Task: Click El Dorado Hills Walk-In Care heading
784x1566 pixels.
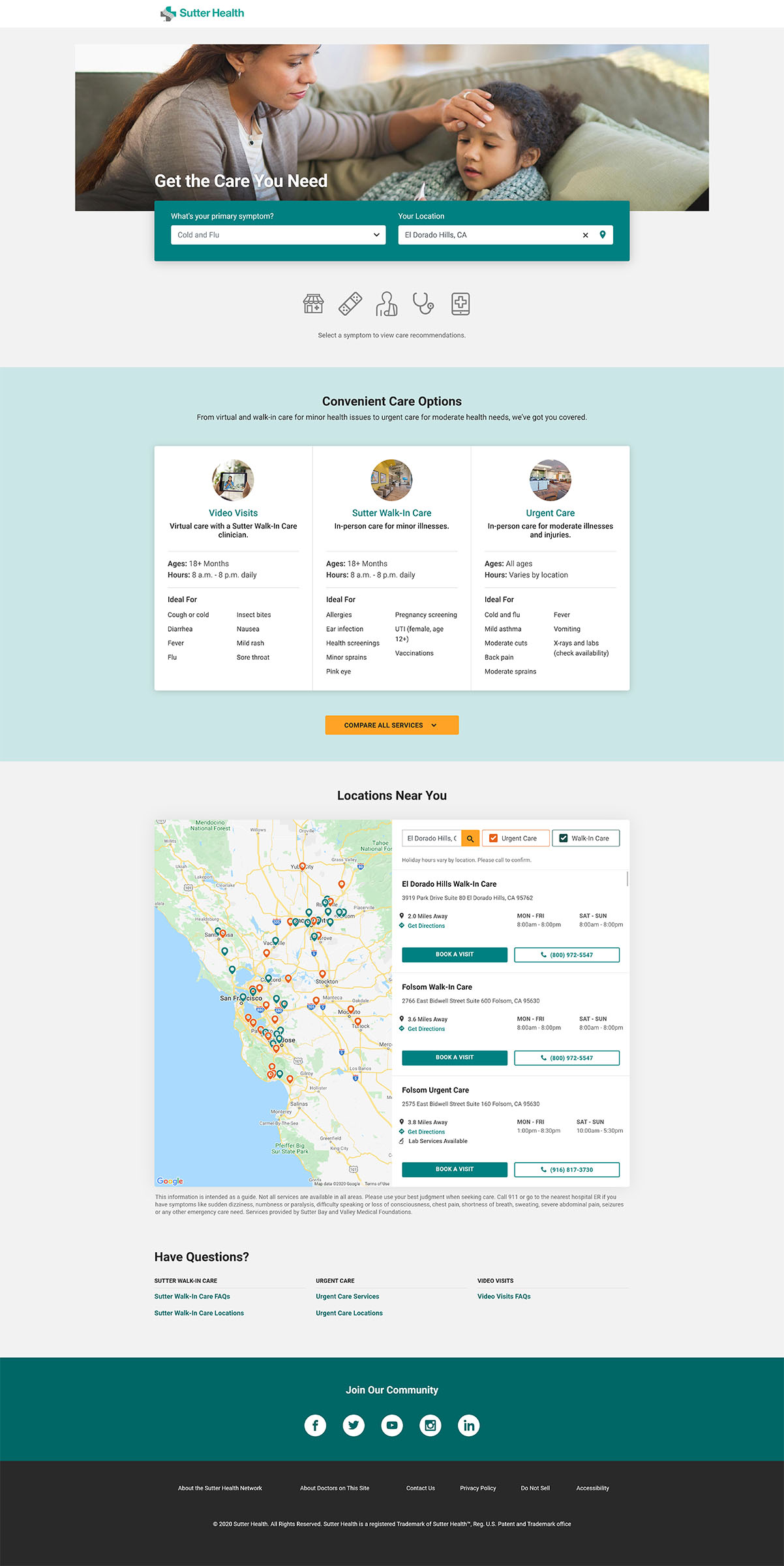Action: (449, 884)
